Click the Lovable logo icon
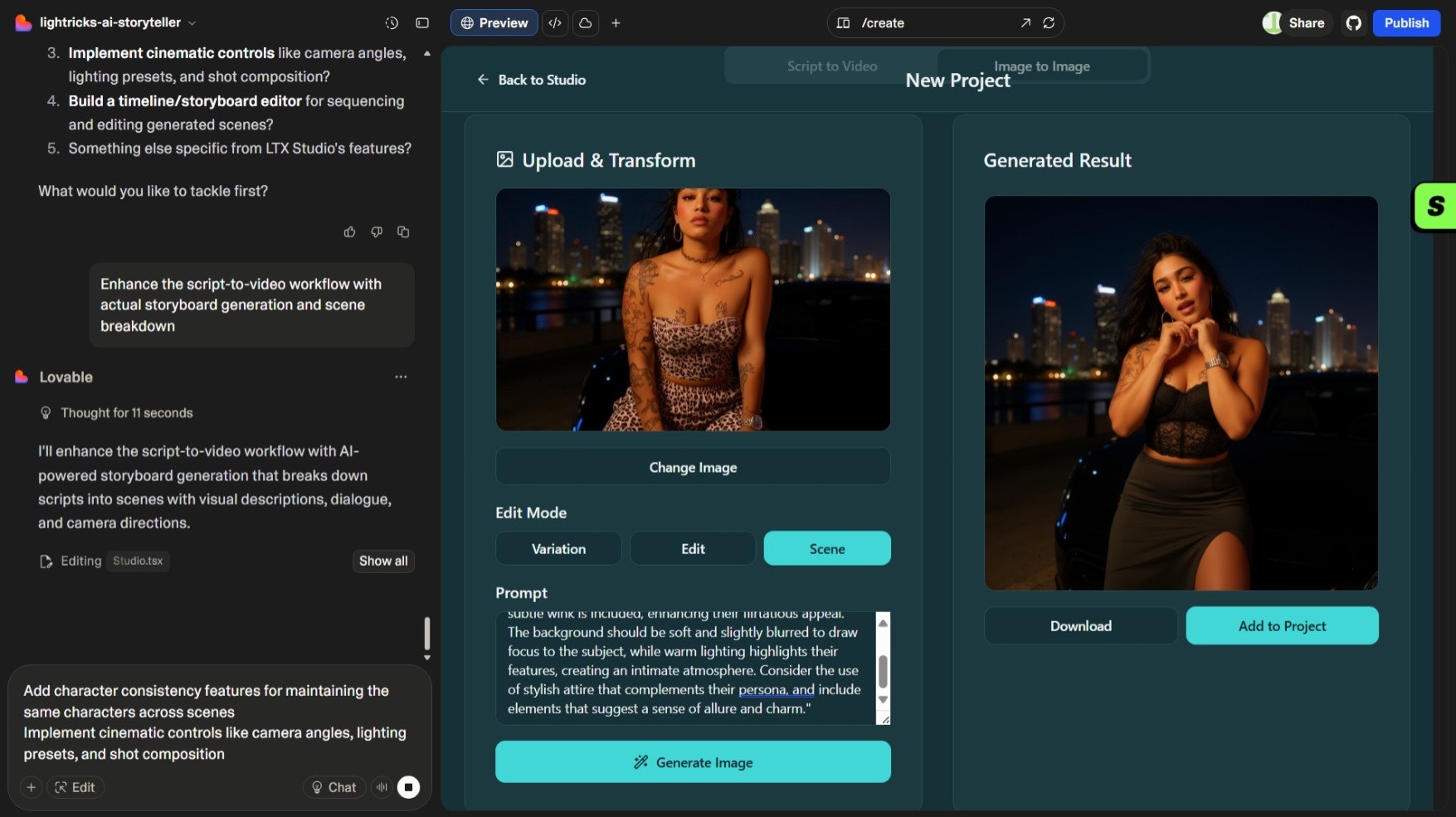The image size is (1456, 817). coord(23,23)
